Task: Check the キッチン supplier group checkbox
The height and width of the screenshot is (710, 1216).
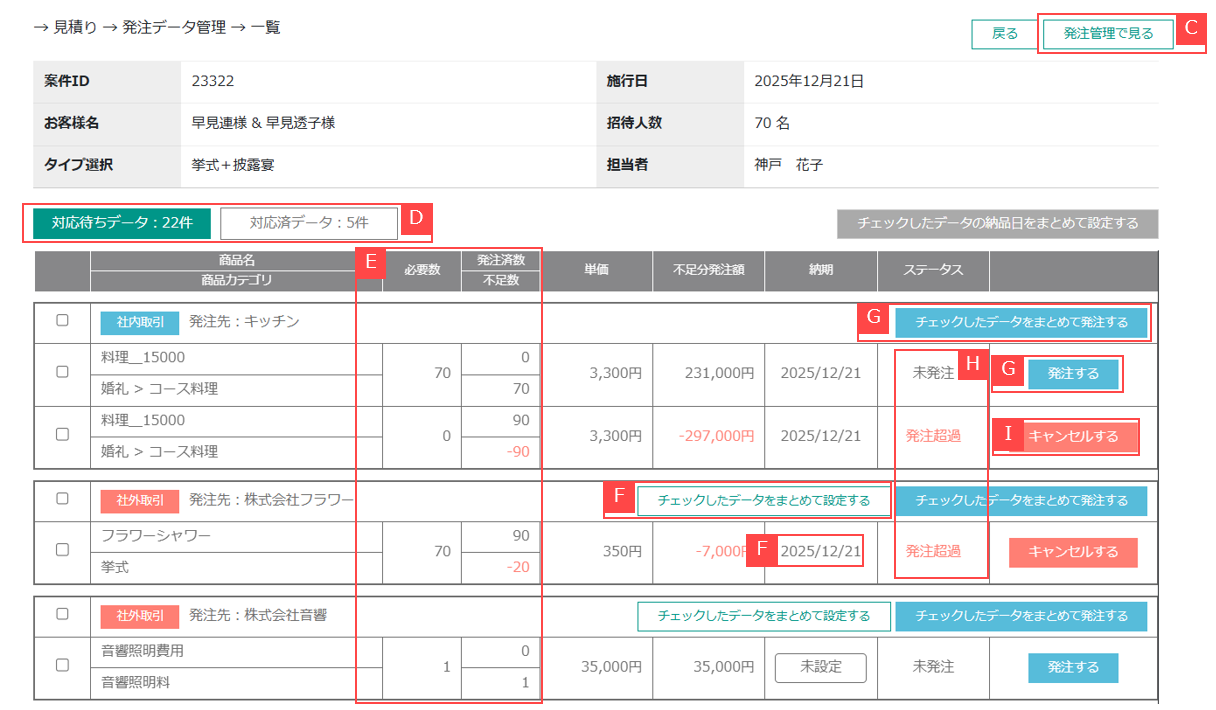Action: pyautogui.click(x=62, y=321)
